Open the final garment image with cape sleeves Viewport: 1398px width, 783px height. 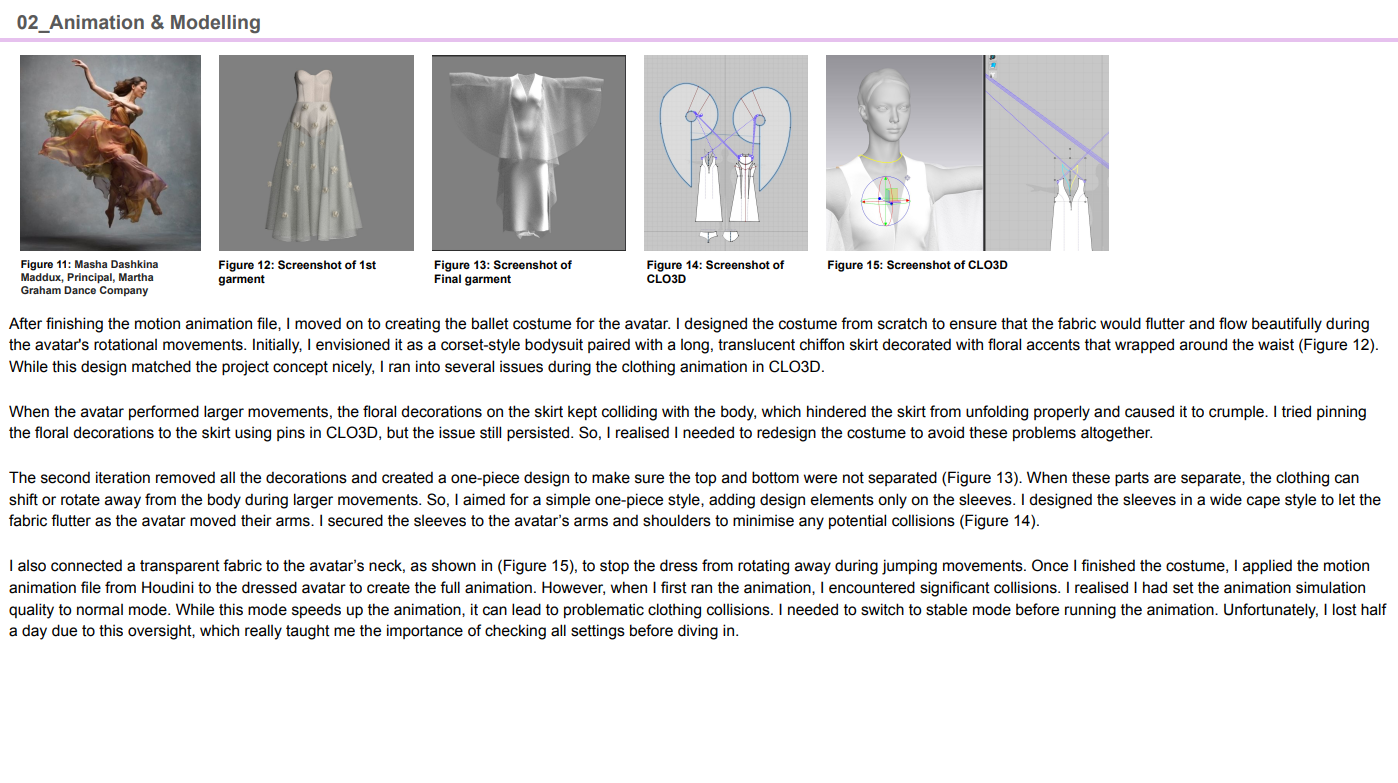pyautogui.click(x=528, y=152)
